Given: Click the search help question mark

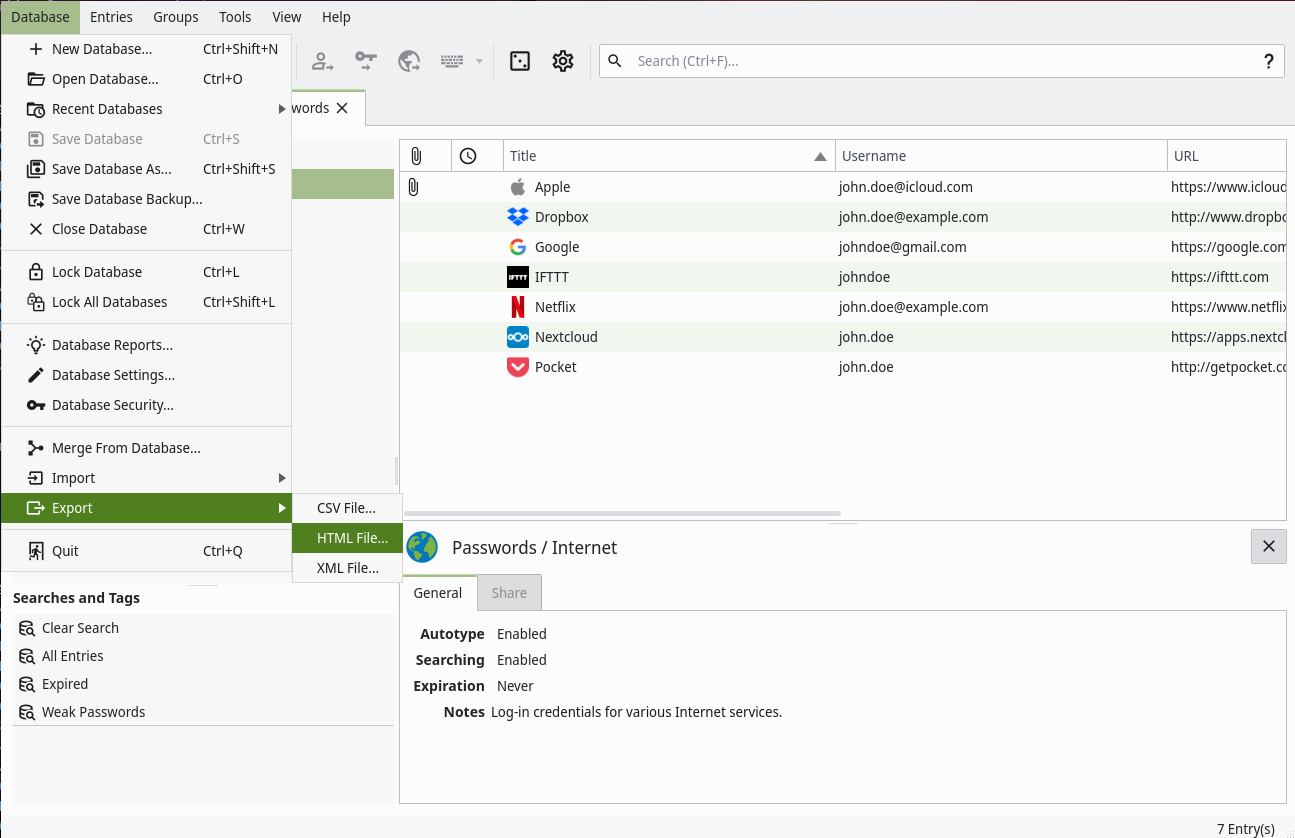Looking at the screenshot, I should click(1268, 61).
